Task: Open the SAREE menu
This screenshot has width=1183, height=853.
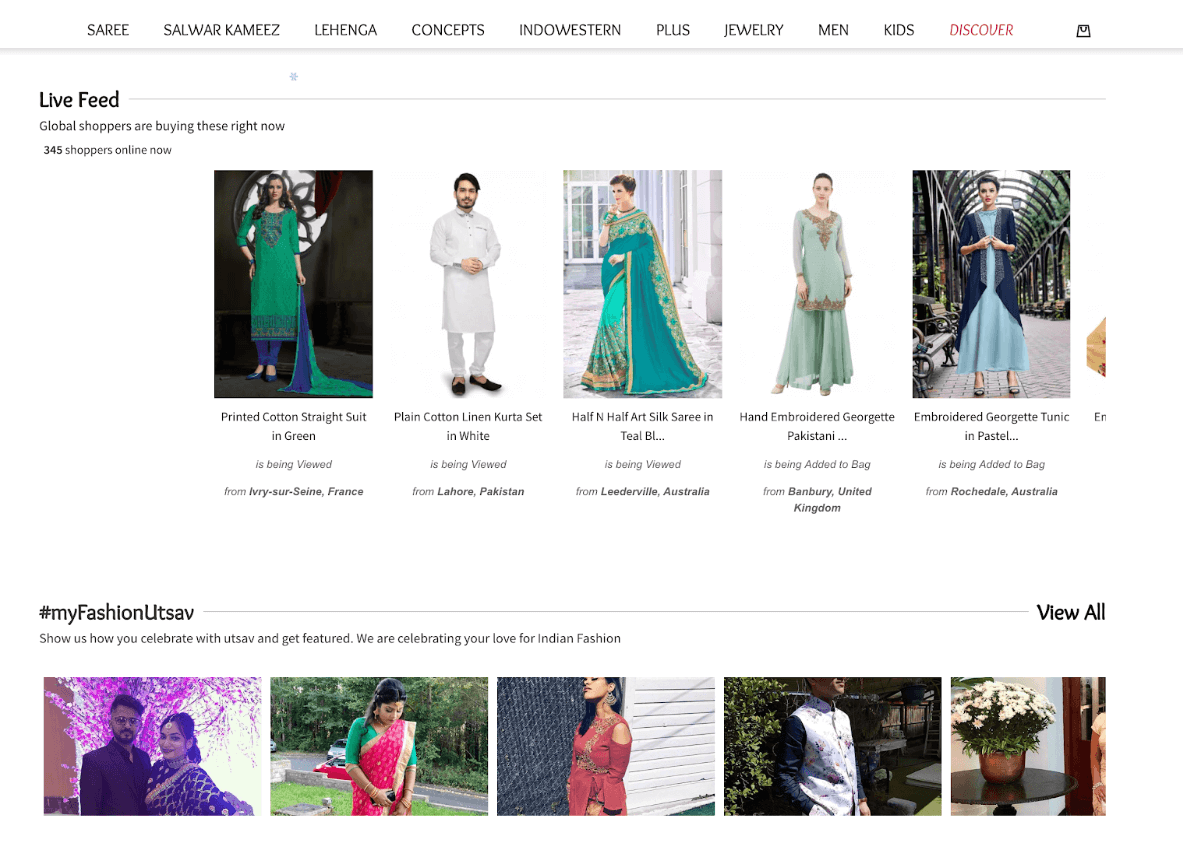Action: [x=108, y=30]
